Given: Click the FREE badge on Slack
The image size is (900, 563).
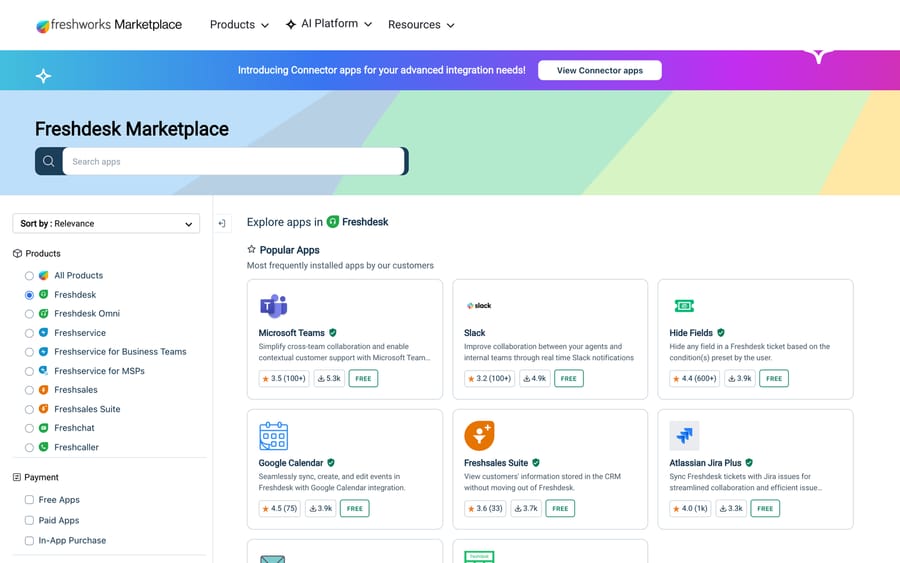Looking at the screenshot, I should tap(569, 378).
